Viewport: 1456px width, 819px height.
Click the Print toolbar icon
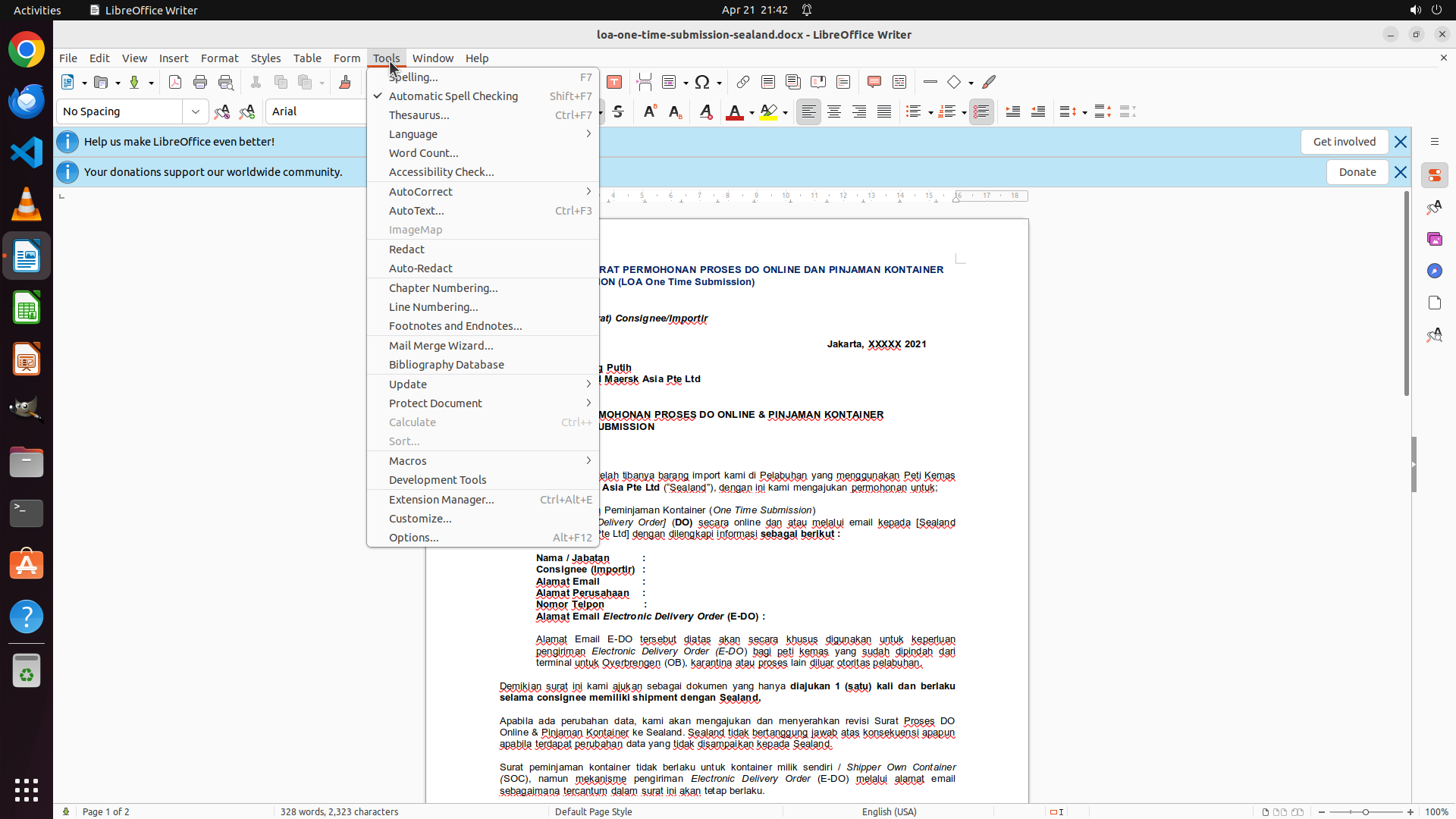click(200, 83)
